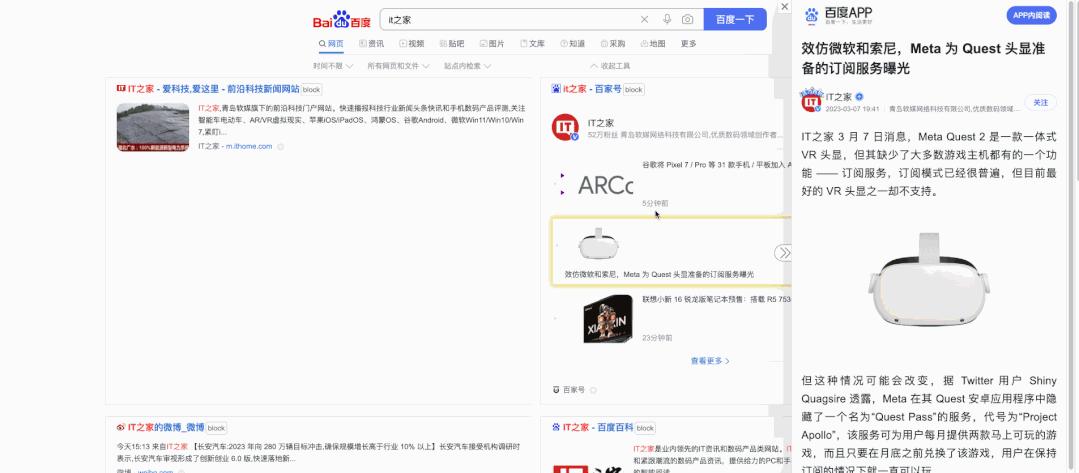Open the IT之家 - 百度百科 result title
Image resolution: width=1079 pixels, height=473 pixels.
point(598,427)
